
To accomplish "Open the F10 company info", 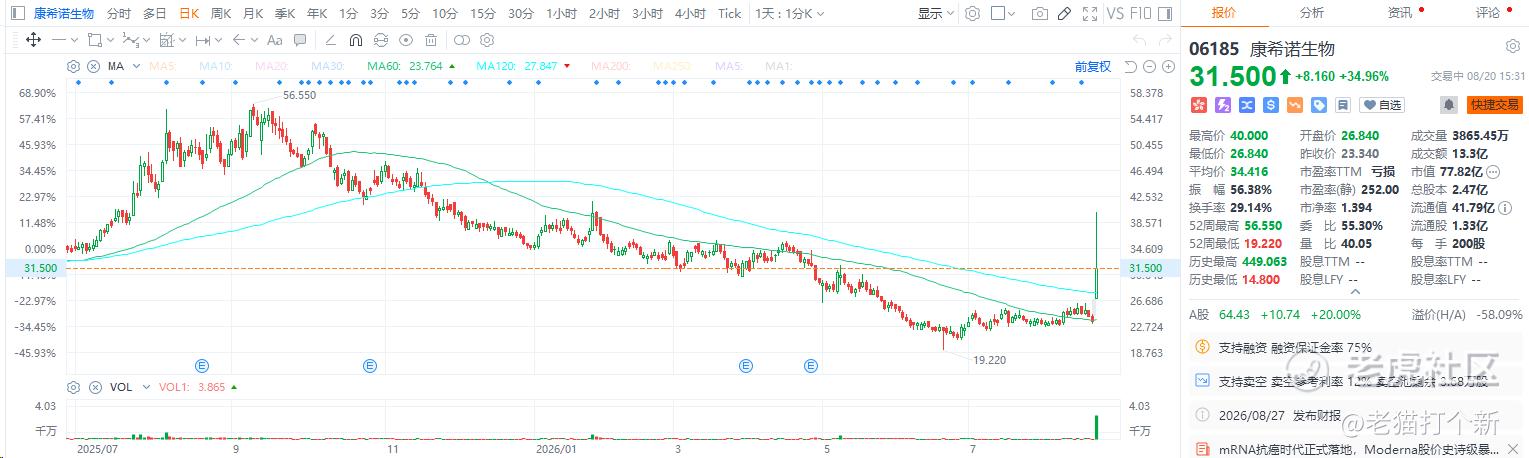I will (1141, 14).
